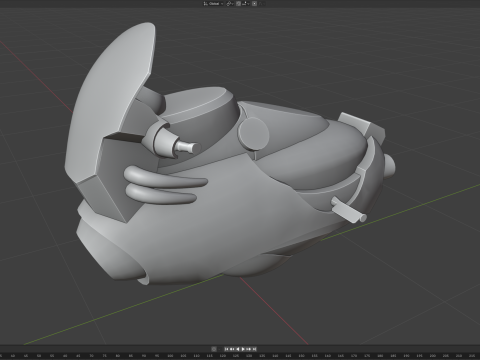
Task: Open the Global transform orientation dropdown
Action: 214,4
